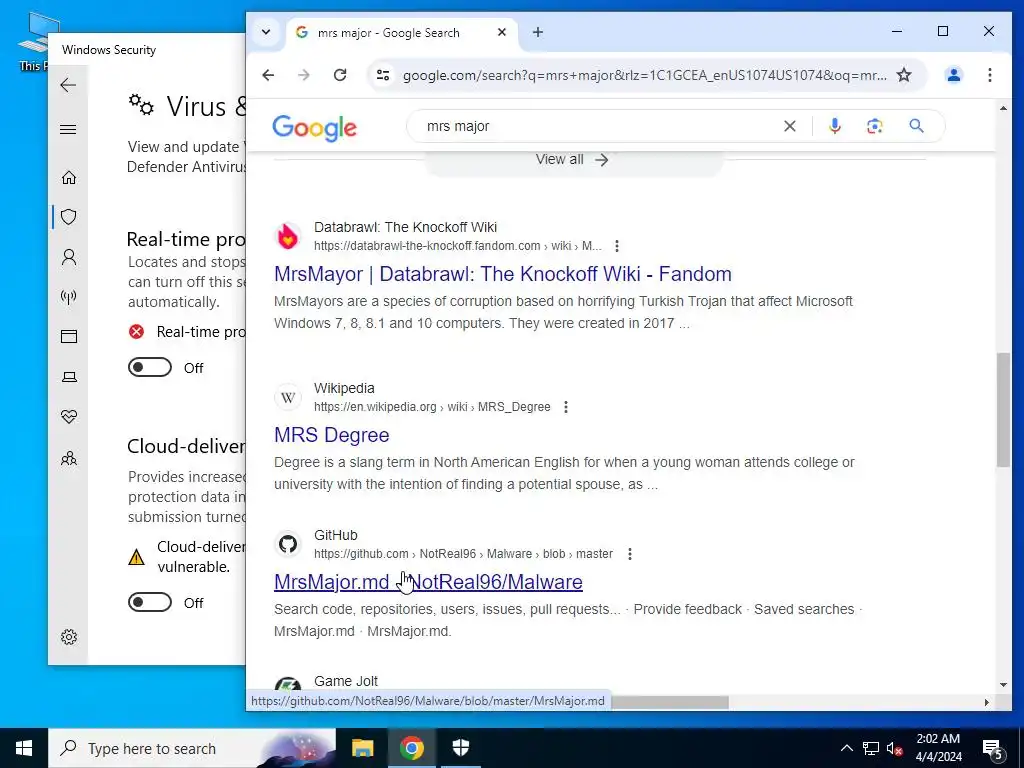The image size is (1024, 768).
Task: Open Device performance & health heart icon
Action: click(x=69, y=417)
